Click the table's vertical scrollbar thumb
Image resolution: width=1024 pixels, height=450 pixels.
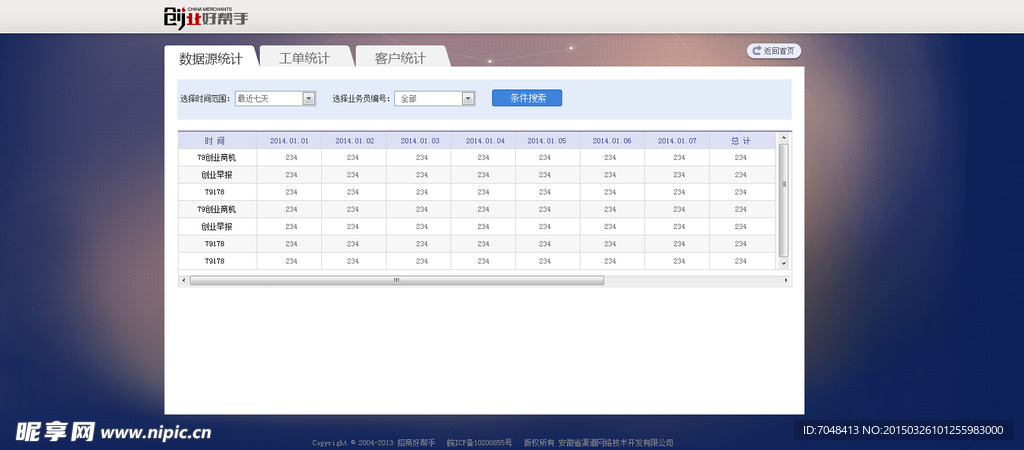[784, 200]
